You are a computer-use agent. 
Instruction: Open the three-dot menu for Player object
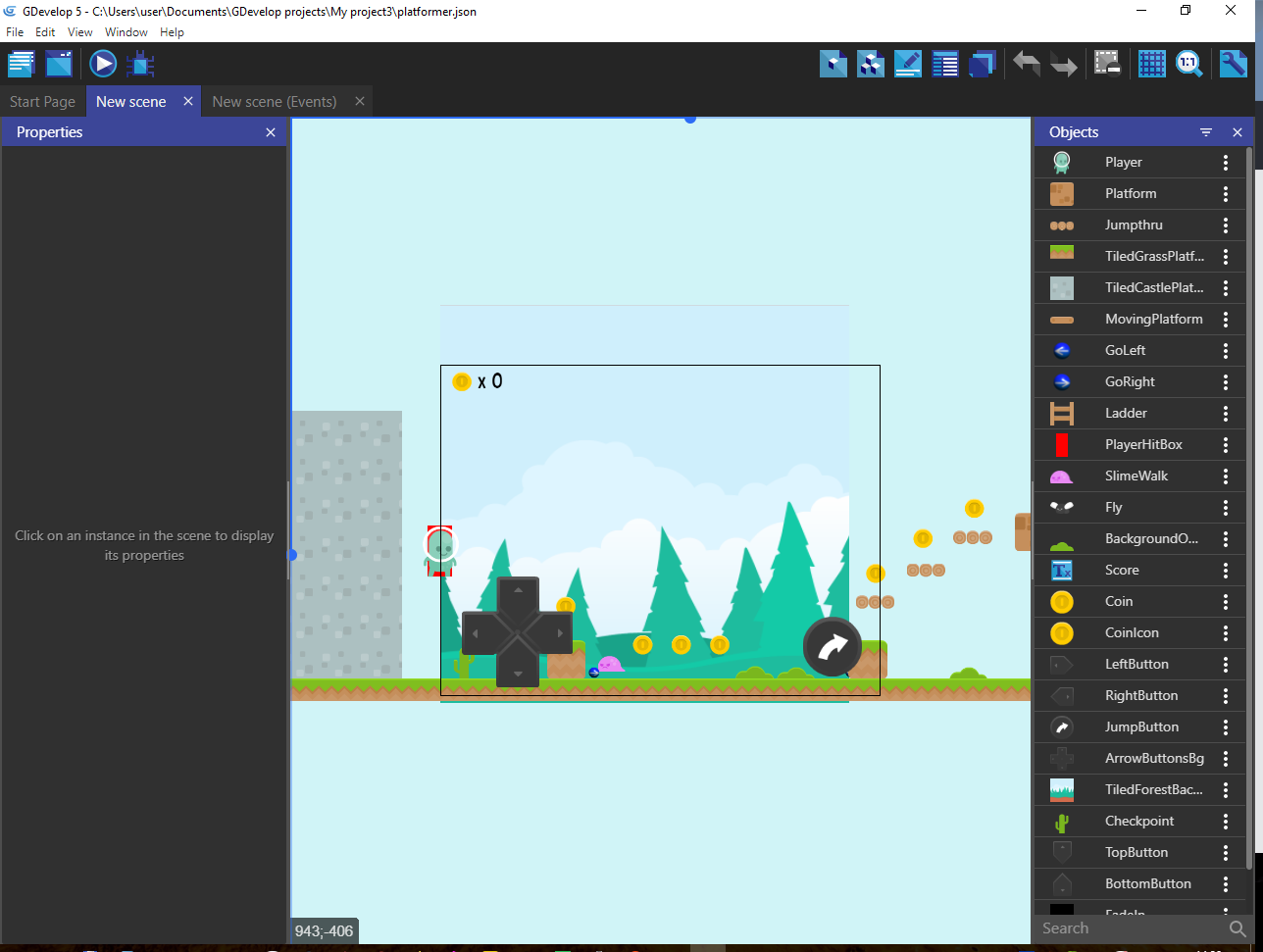1226,163
